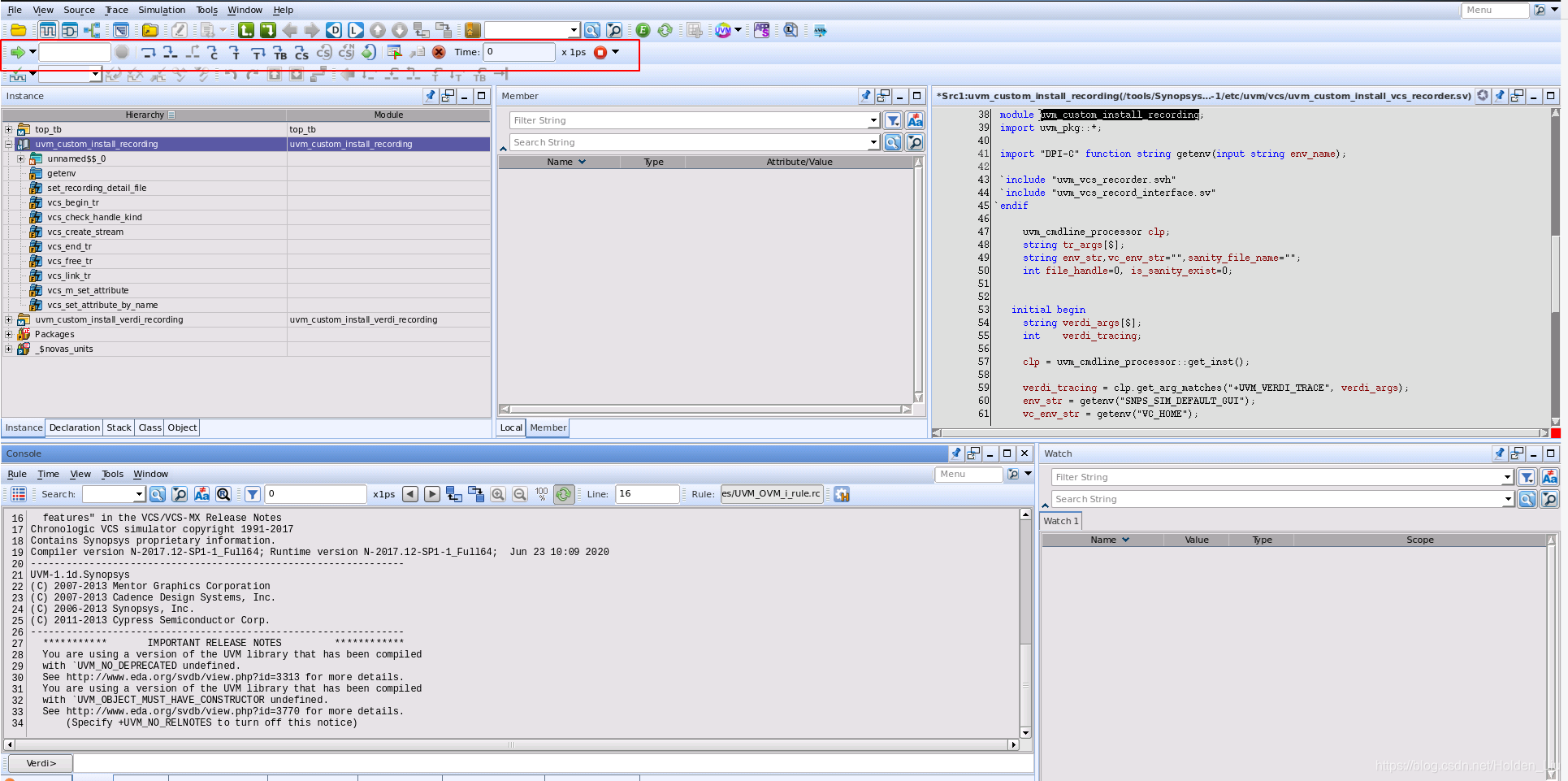
Task: Click the Member panel horizontal scrollbar
Action: click(705, 409)
